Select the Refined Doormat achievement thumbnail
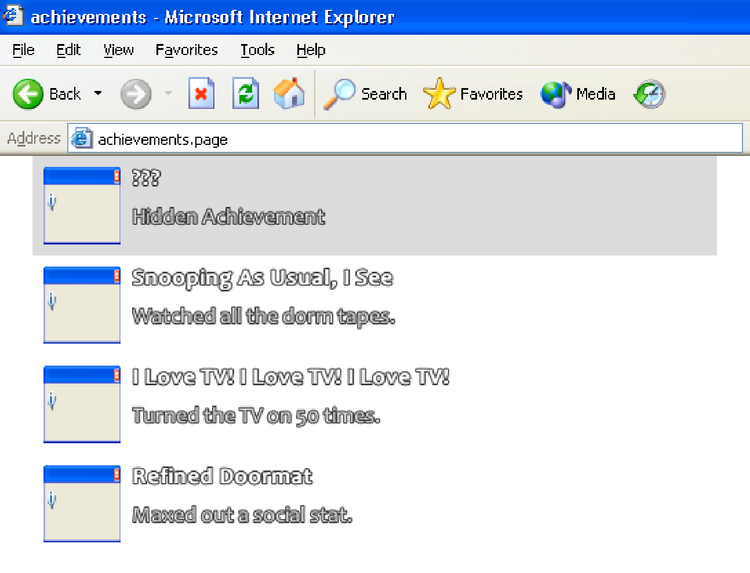 pos(82,503)
